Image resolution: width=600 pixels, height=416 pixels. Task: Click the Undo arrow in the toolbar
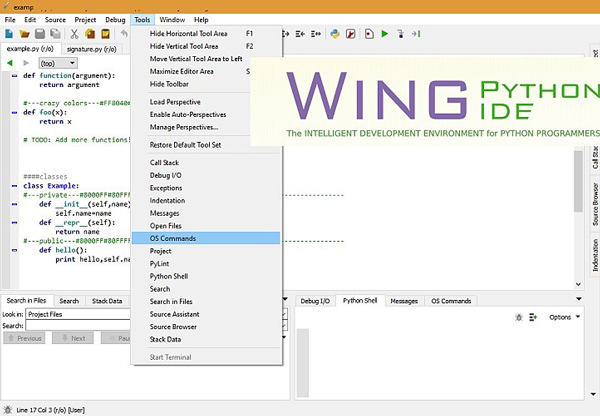pos(124,34)
